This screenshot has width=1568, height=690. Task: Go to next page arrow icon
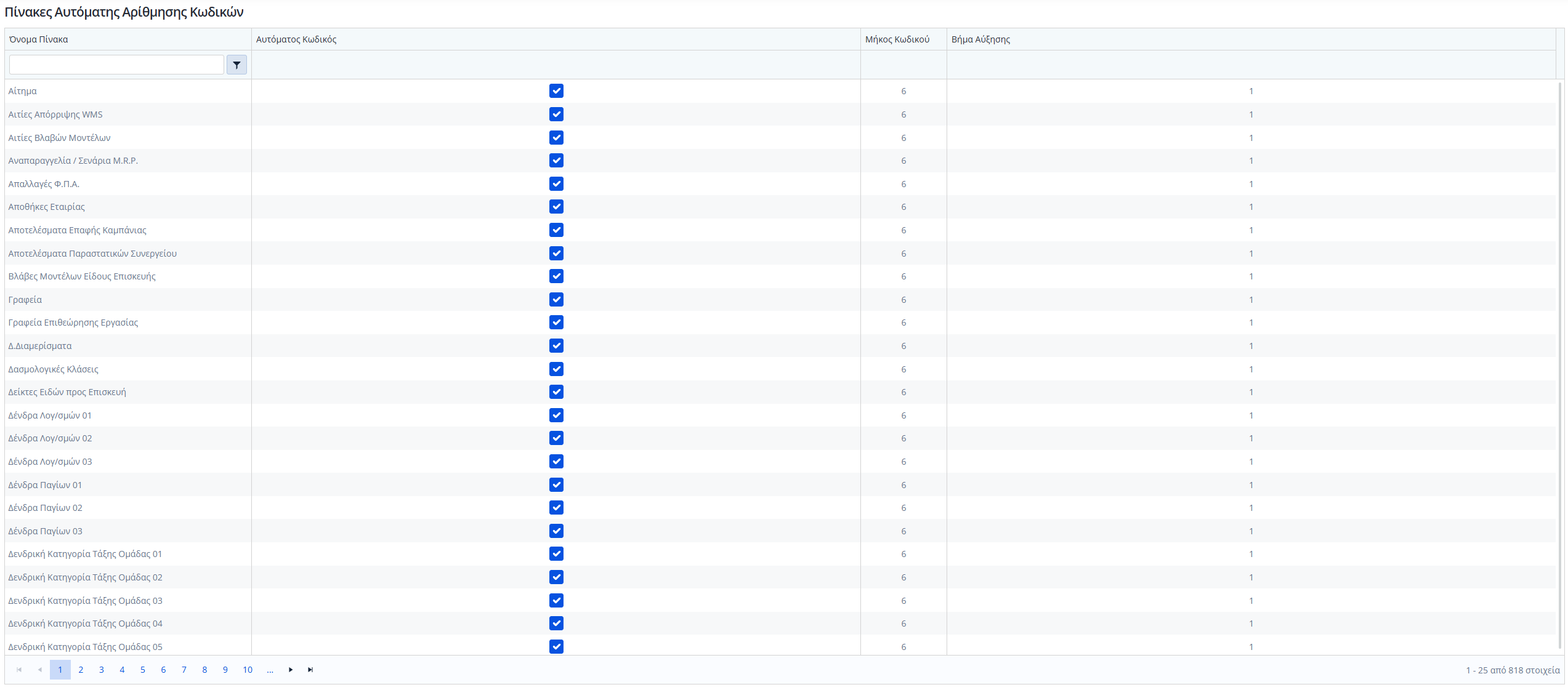(291, 670)
